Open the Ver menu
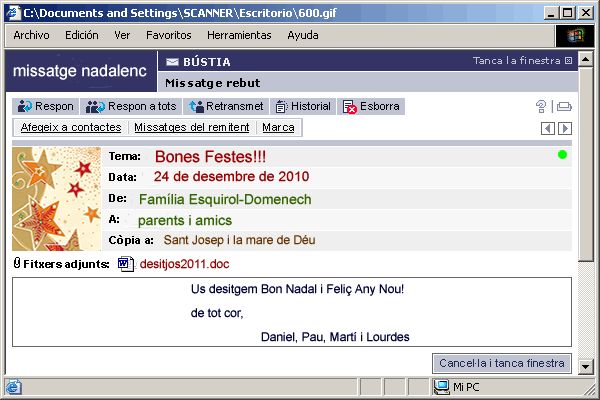 click(122, 35)
